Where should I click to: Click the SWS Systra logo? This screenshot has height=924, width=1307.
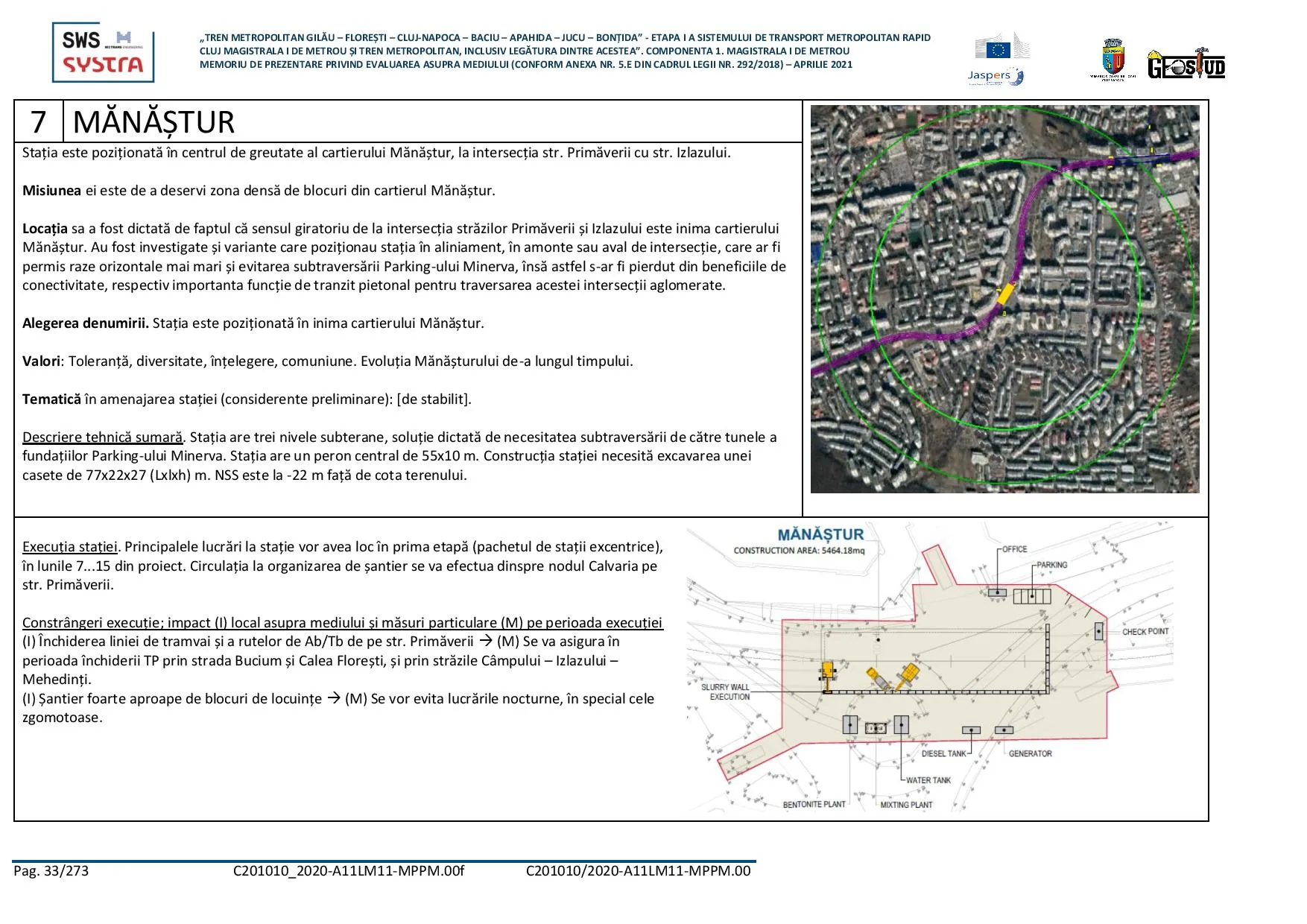click(x=103, y=52)
